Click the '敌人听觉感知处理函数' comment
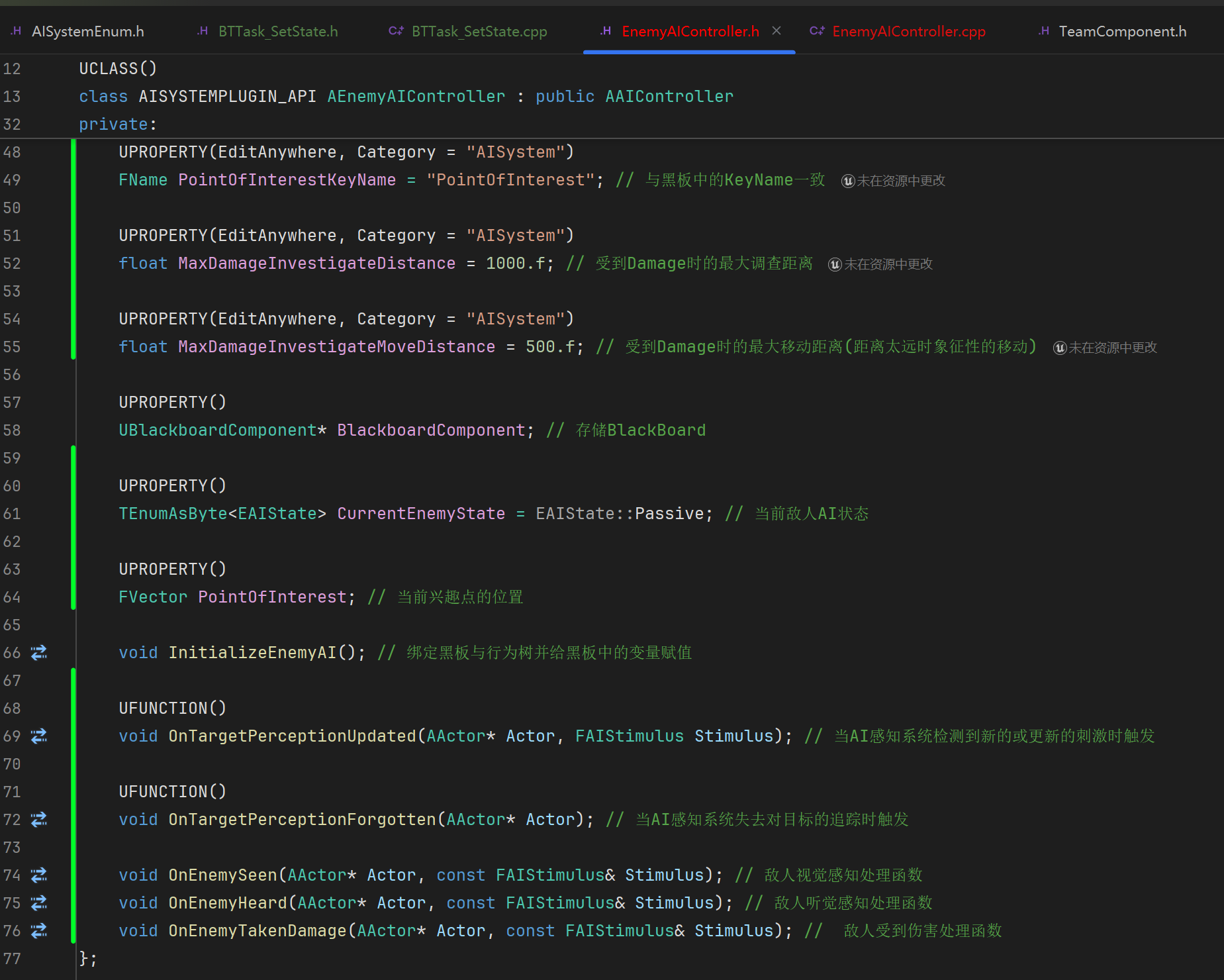 point(853,903)
